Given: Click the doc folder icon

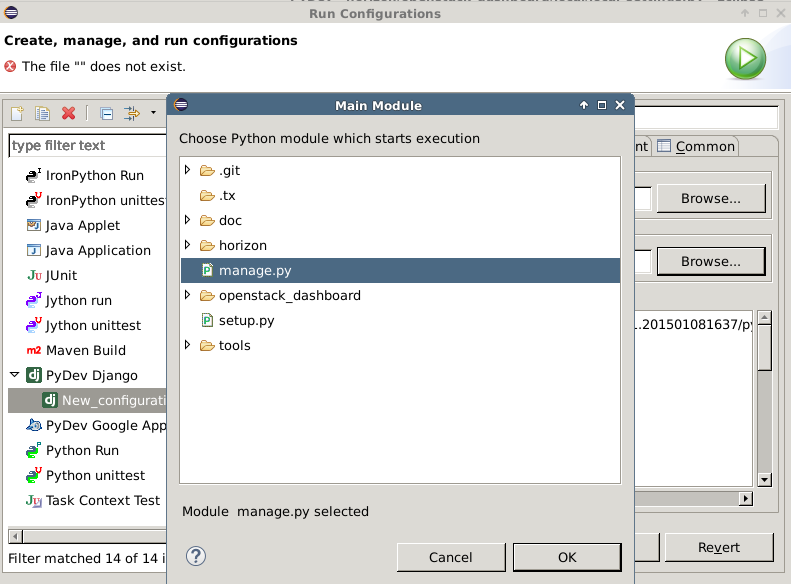Looking at the screenshot, I should [x=207, y=220].
